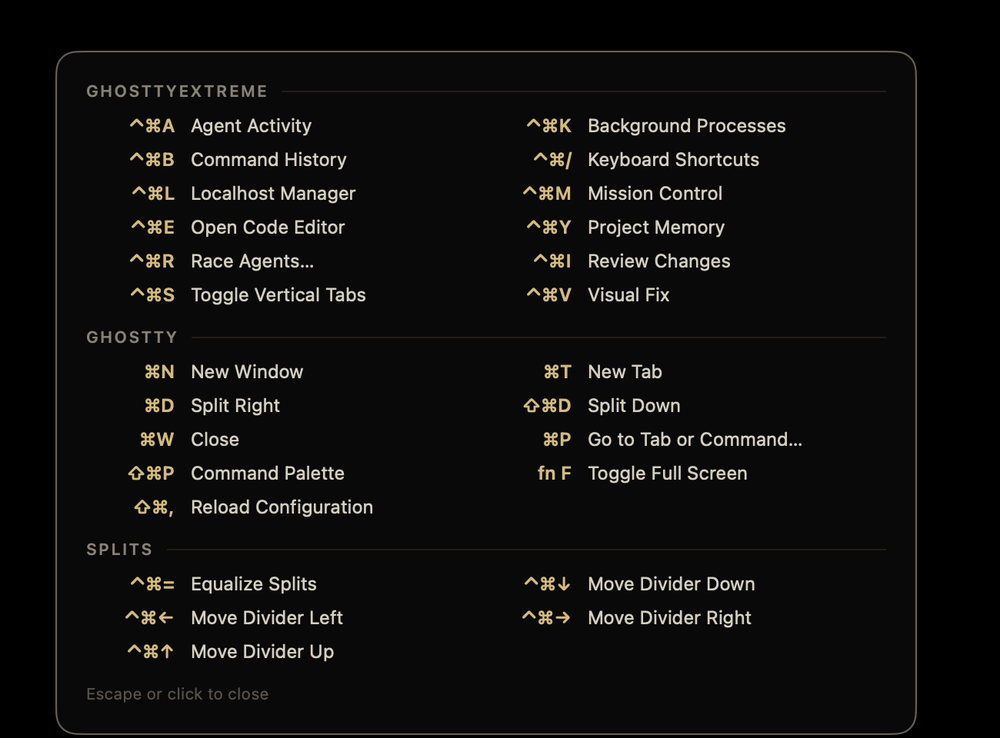
Task: Open Mission Control from the list
Action: point(622,193)
